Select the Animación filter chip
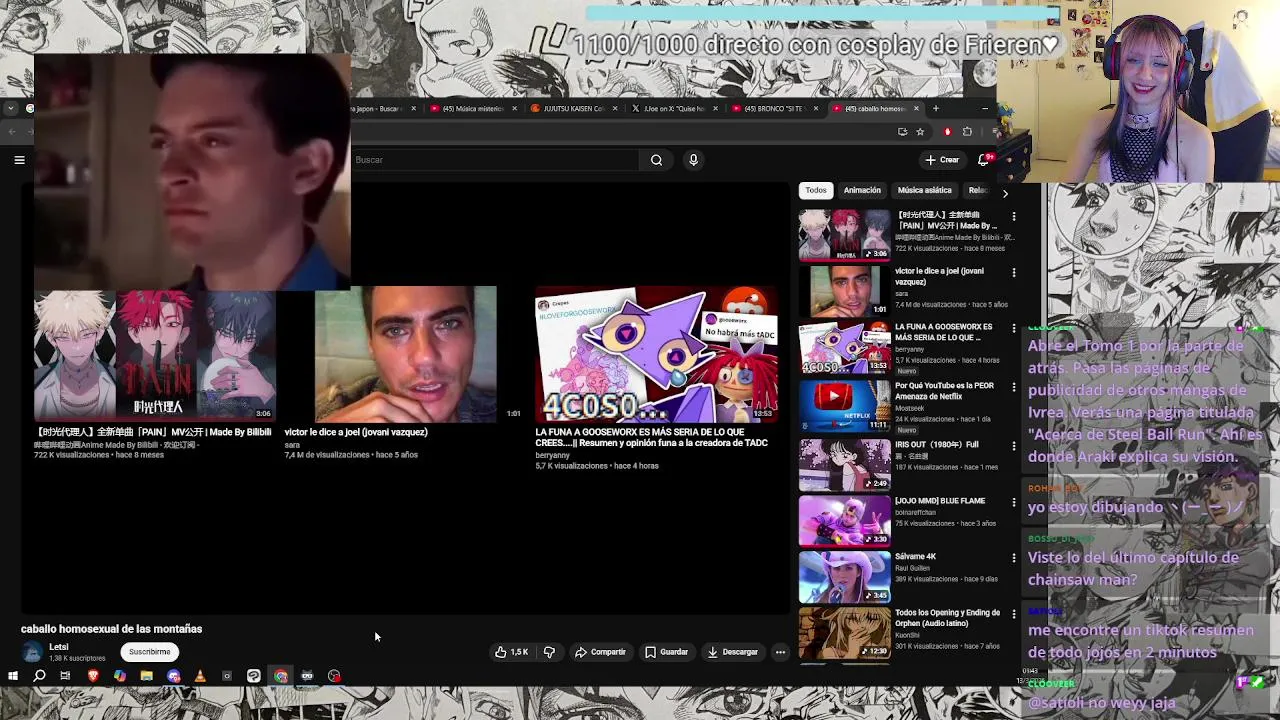The width and height of the screenshot is (1280, 720). (862, 190)
